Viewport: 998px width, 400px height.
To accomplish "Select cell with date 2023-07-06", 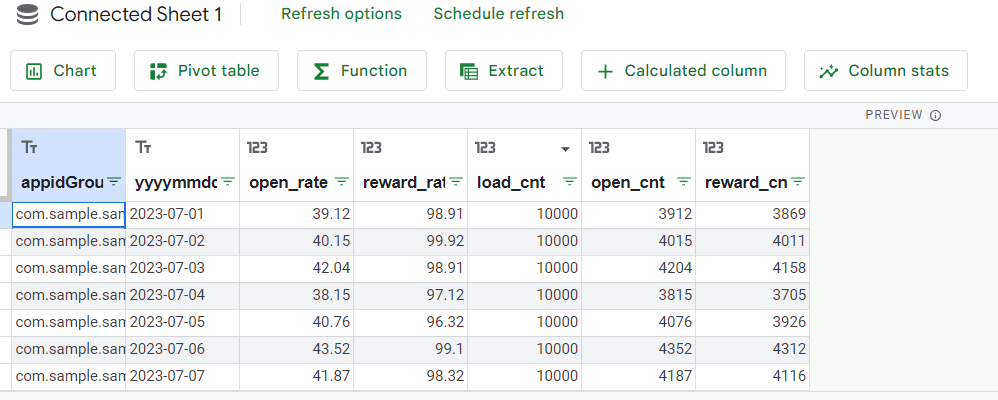I will (x=183, y=350).
